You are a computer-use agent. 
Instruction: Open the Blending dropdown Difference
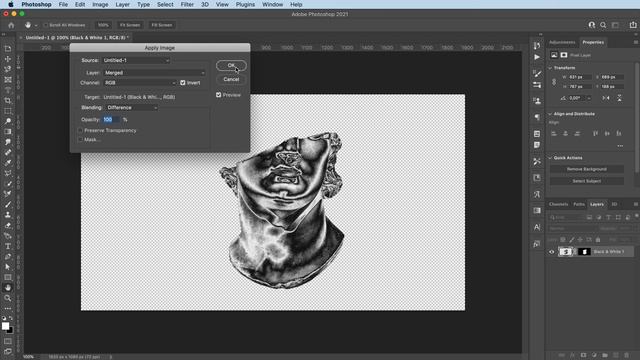tap(132, 108)
